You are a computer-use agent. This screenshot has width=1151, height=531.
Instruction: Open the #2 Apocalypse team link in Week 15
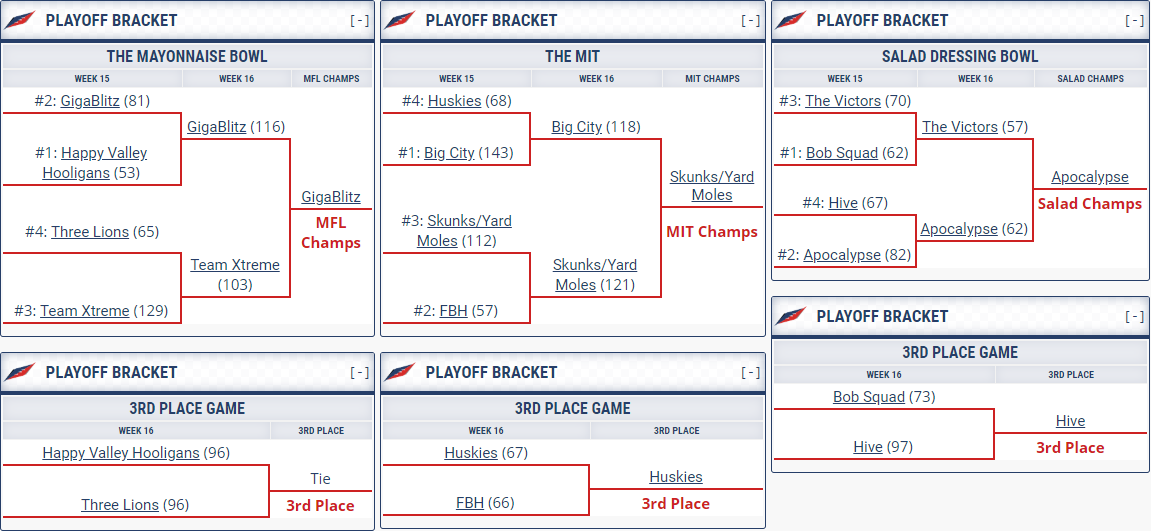point(842,255)
